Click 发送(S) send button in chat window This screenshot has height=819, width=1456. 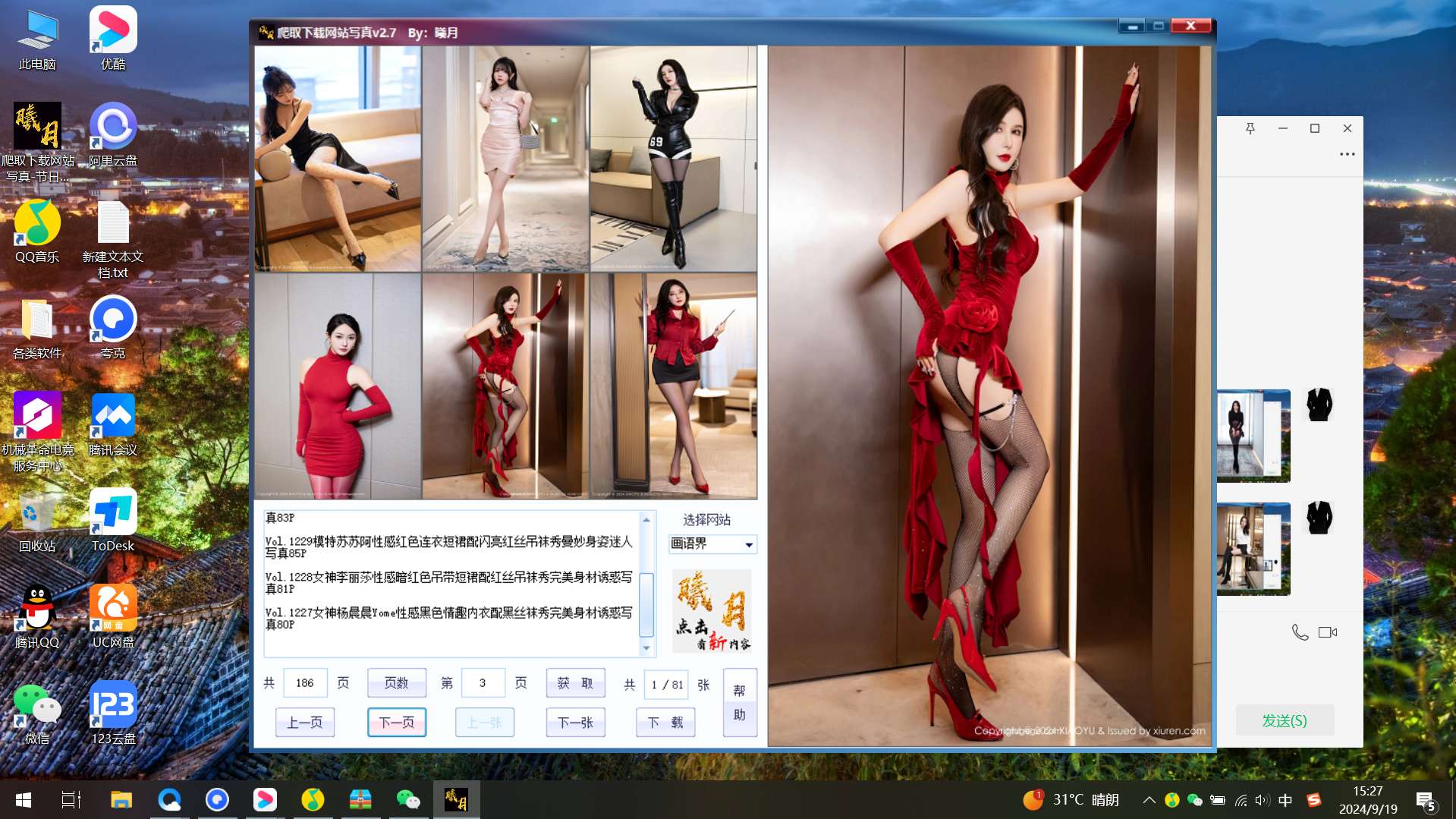click(1285, 720)
